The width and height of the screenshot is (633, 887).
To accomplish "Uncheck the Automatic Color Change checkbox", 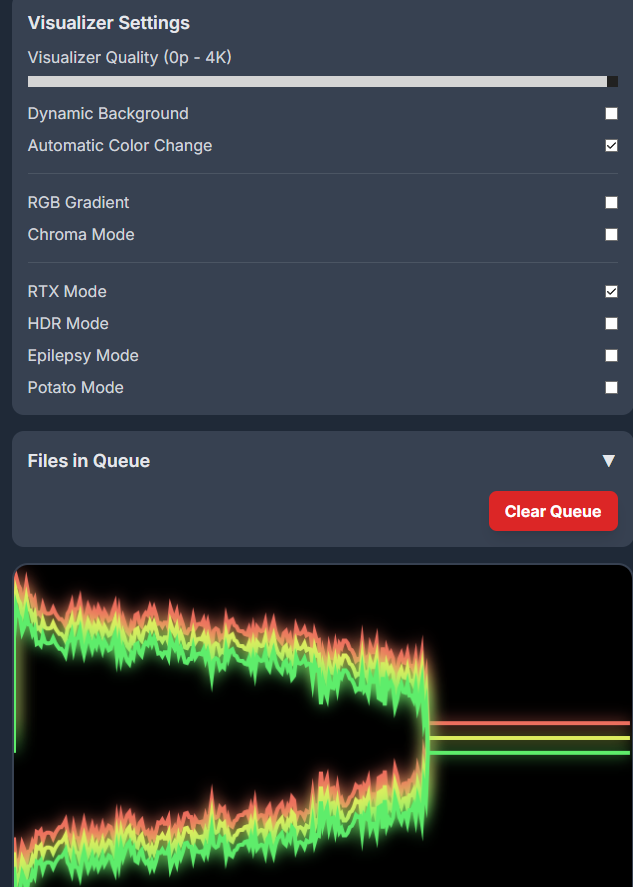I will coord(611,146).
